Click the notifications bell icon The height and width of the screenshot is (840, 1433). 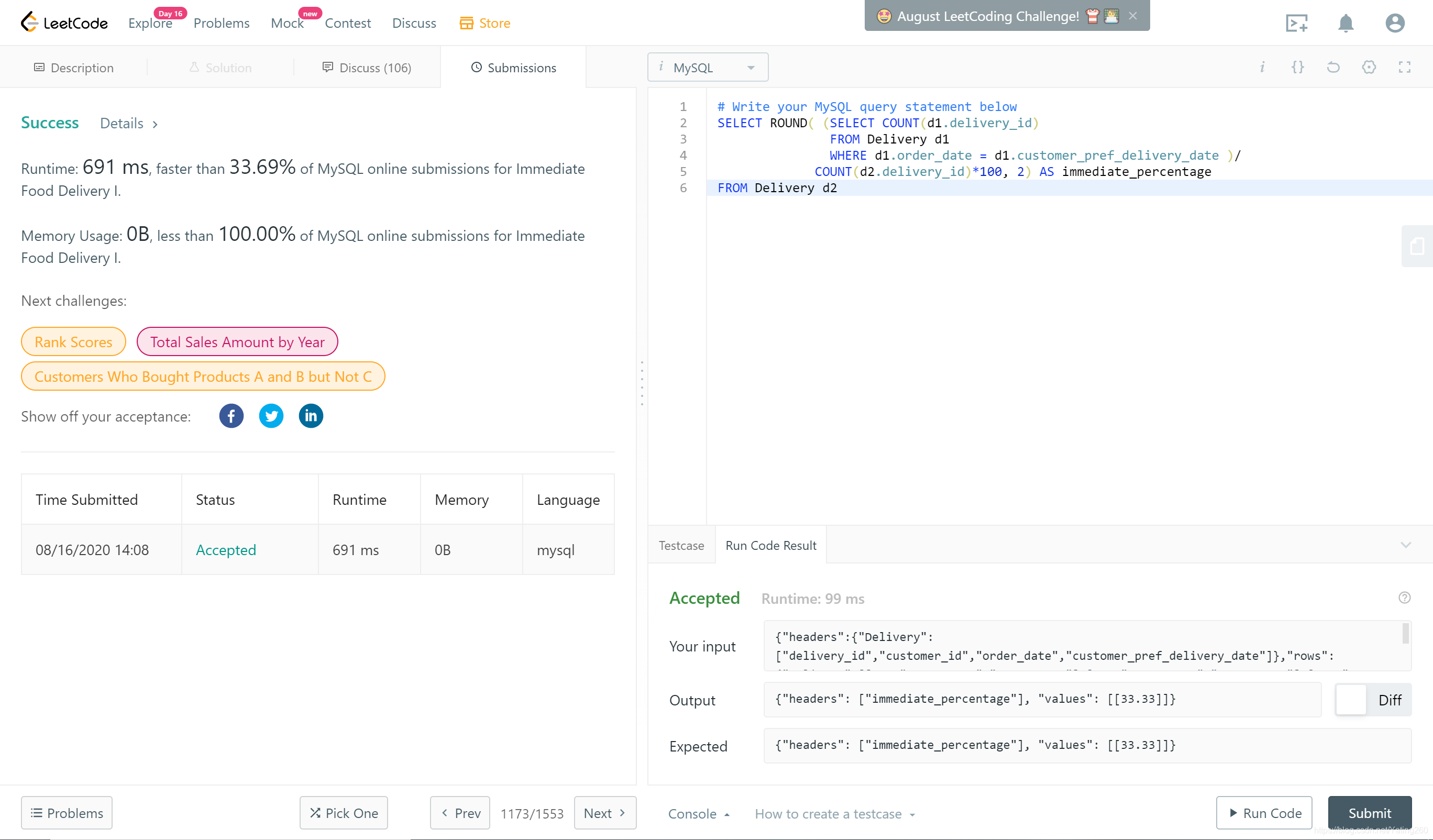[x=1346, y=24]
